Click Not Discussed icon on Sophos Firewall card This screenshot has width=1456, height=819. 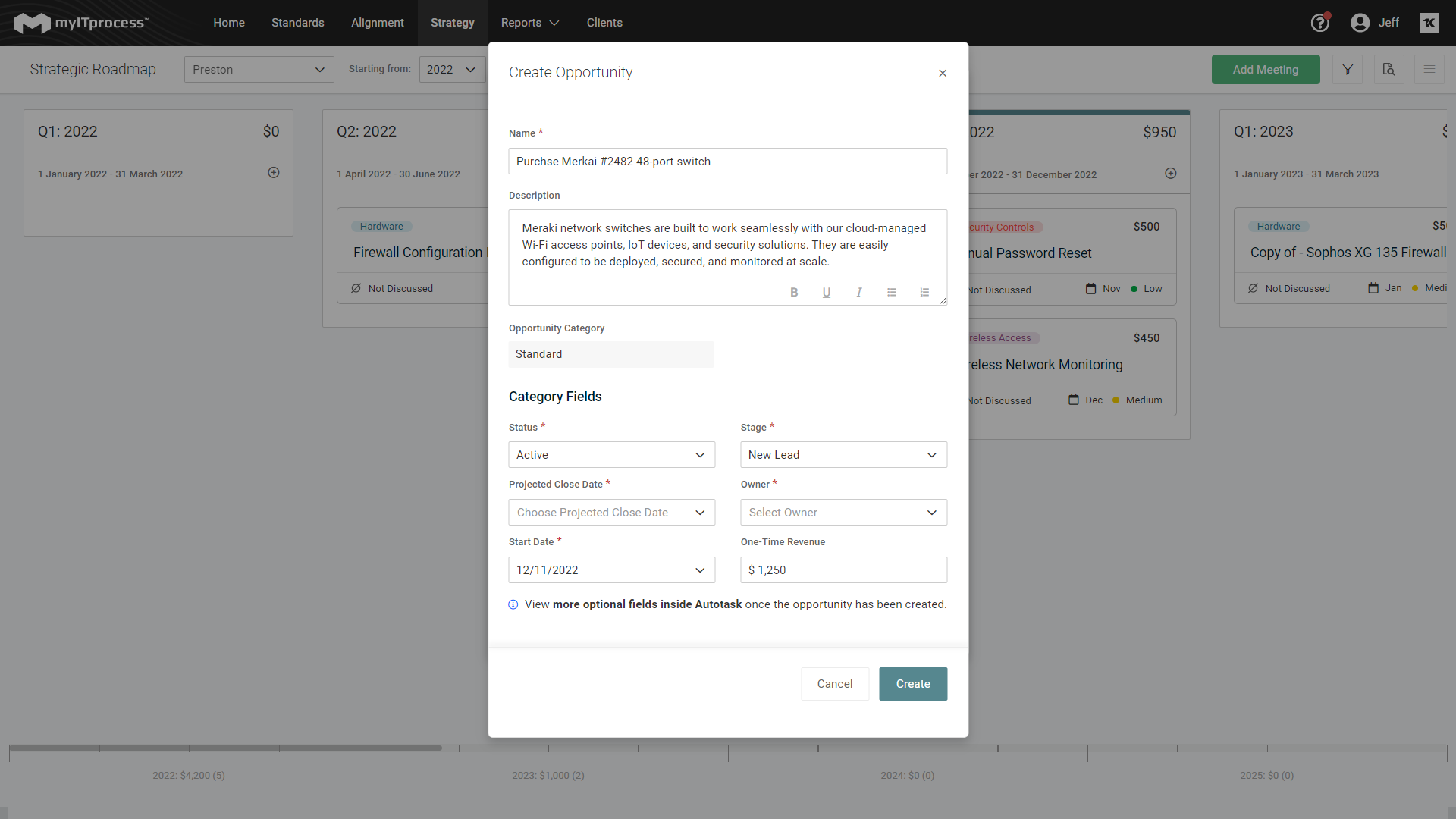click(x=1254, y=288)
